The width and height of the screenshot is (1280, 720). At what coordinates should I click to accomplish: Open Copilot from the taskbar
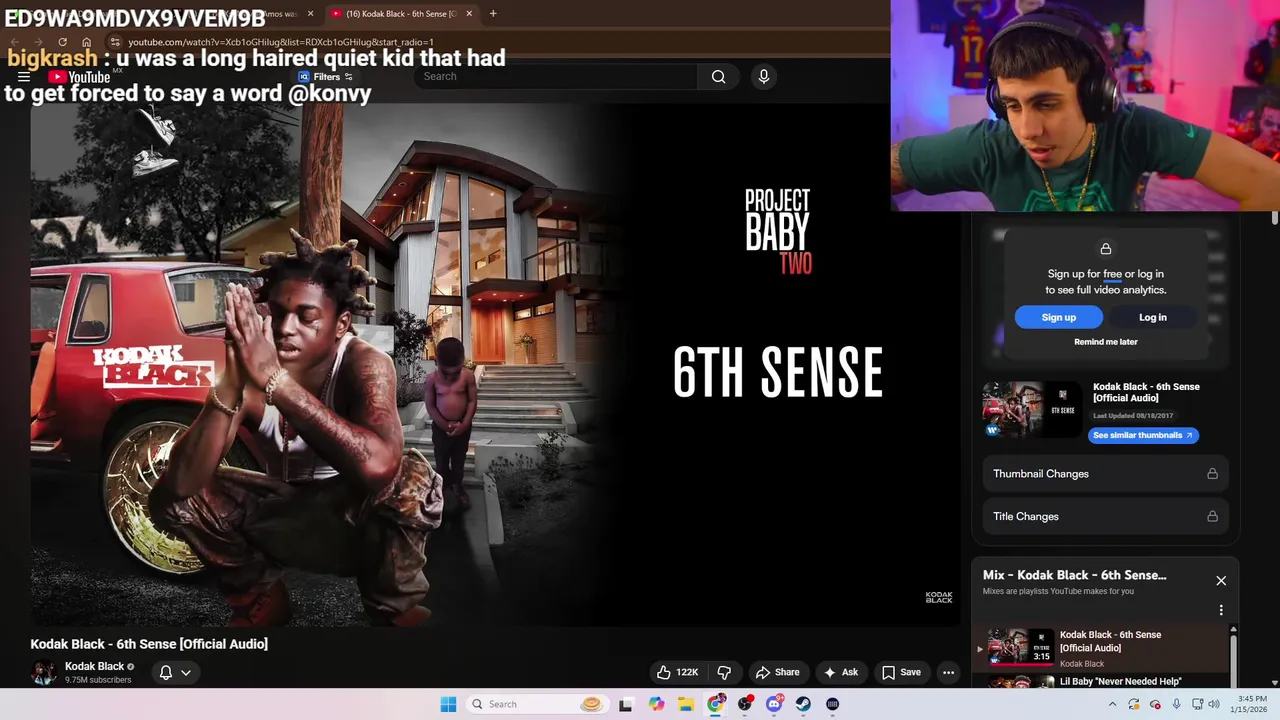click(x=656, y=704)
